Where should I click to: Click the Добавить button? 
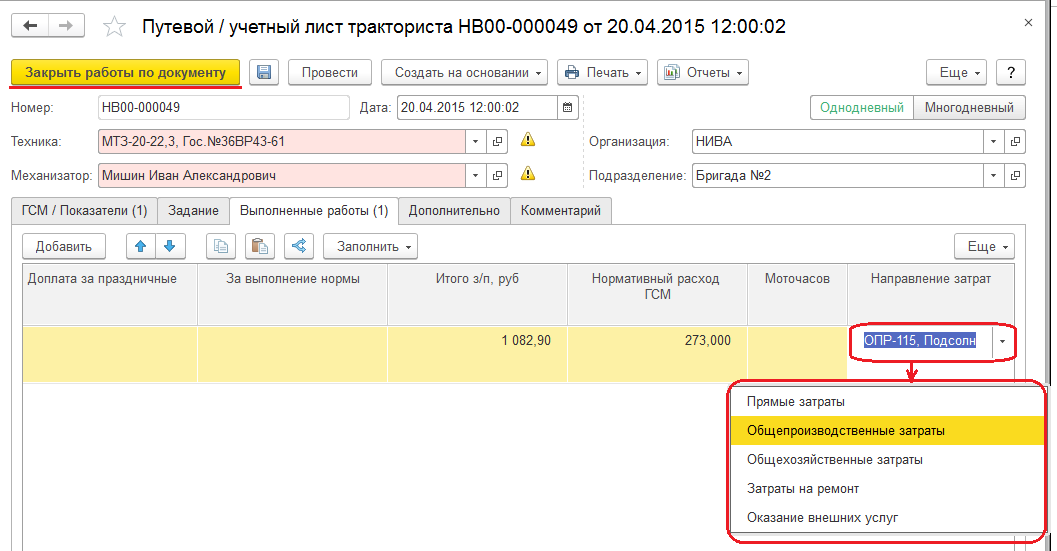[64, 246]
